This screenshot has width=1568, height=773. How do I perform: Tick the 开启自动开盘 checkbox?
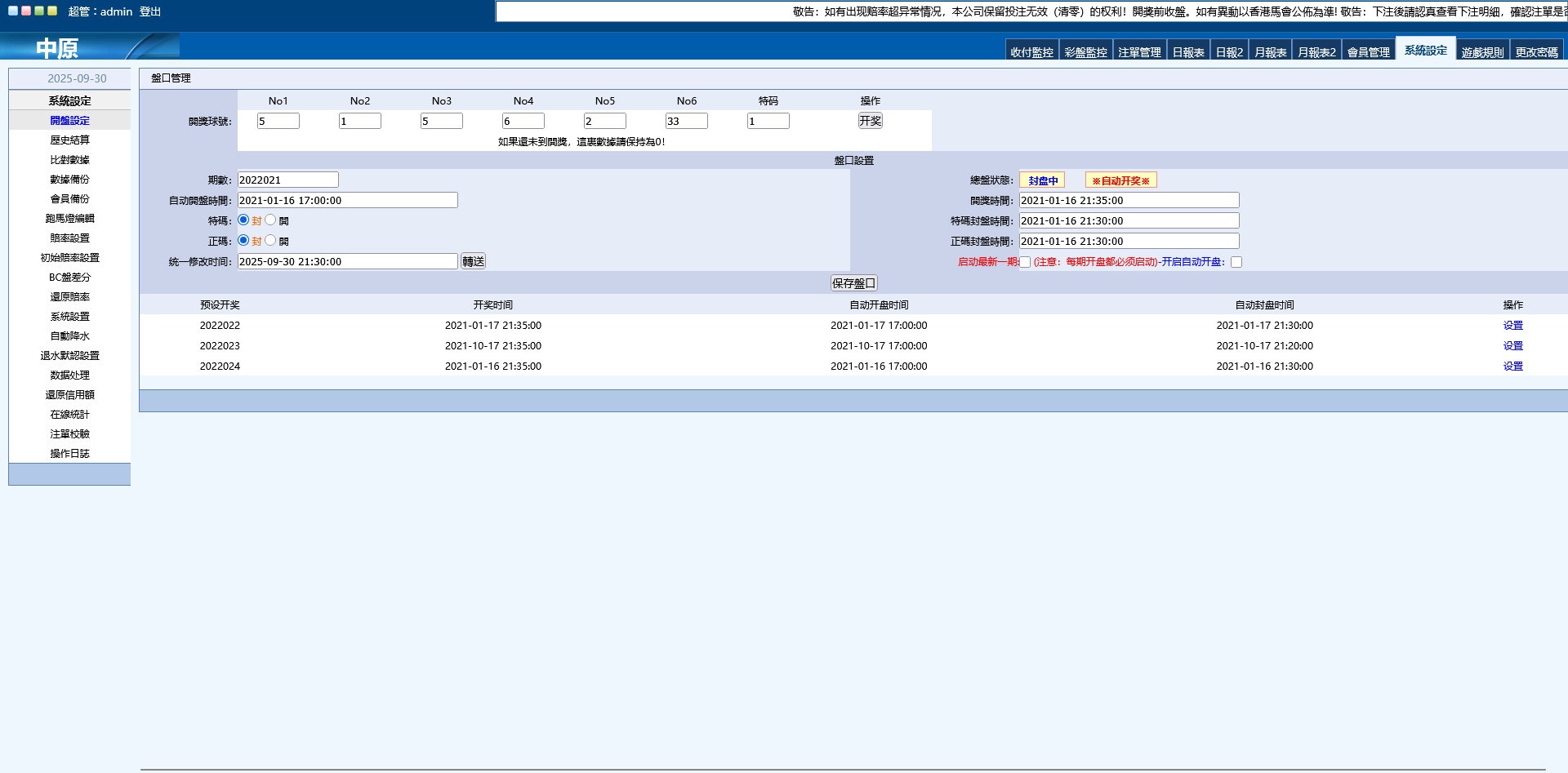pos(1236,262)
